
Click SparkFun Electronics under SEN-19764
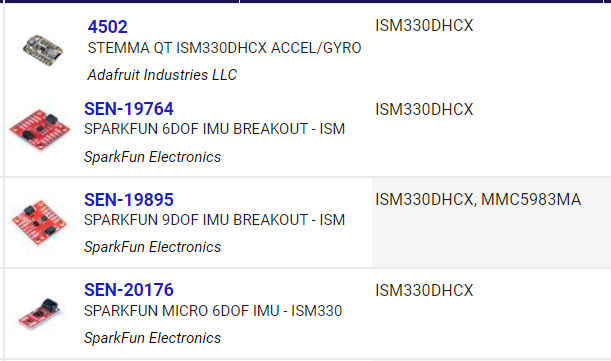[152, 157]
